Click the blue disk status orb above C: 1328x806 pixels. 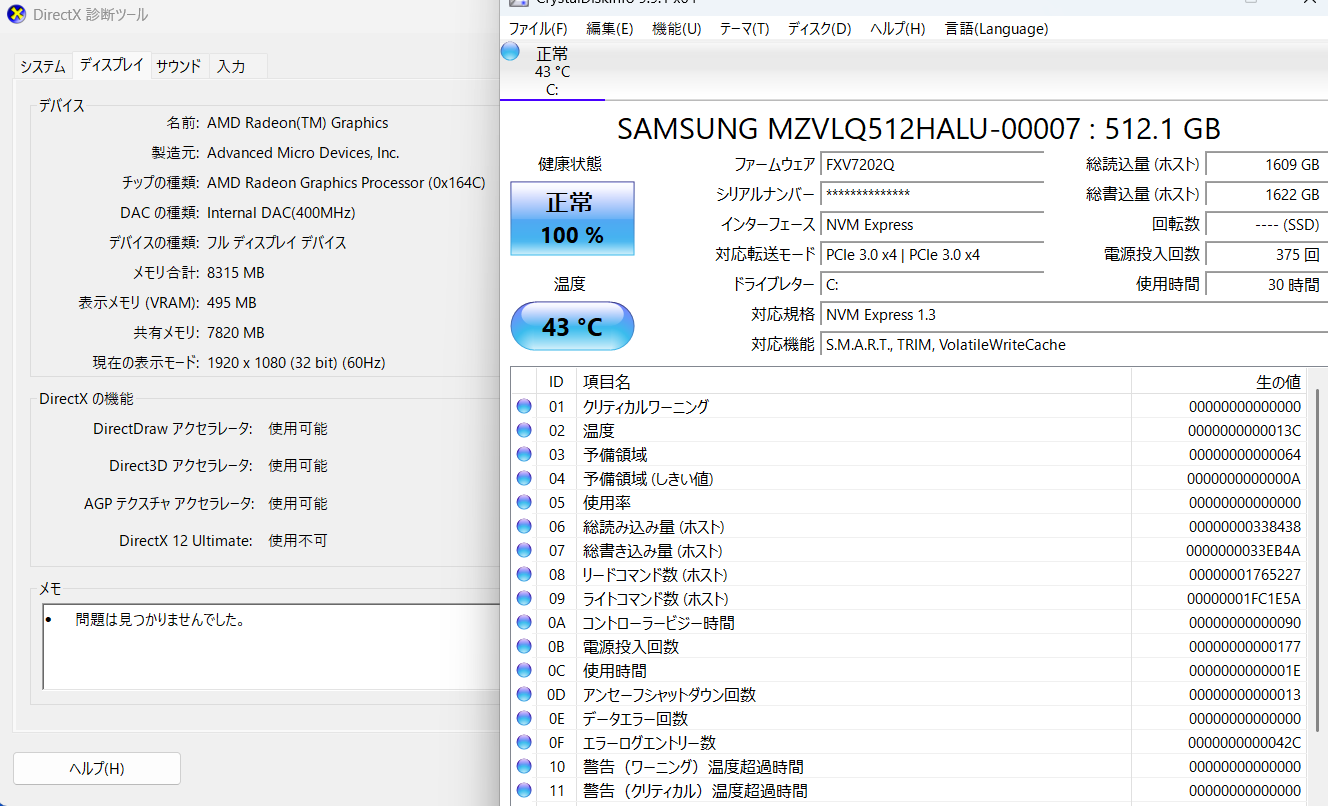tap(510, 51)
